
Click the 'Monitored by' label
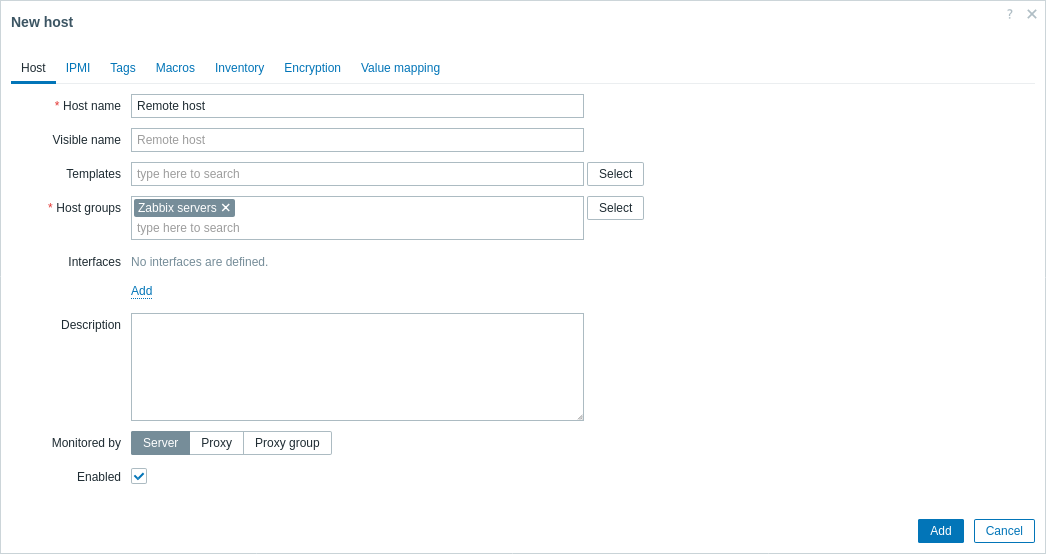[x=86, y=443]
